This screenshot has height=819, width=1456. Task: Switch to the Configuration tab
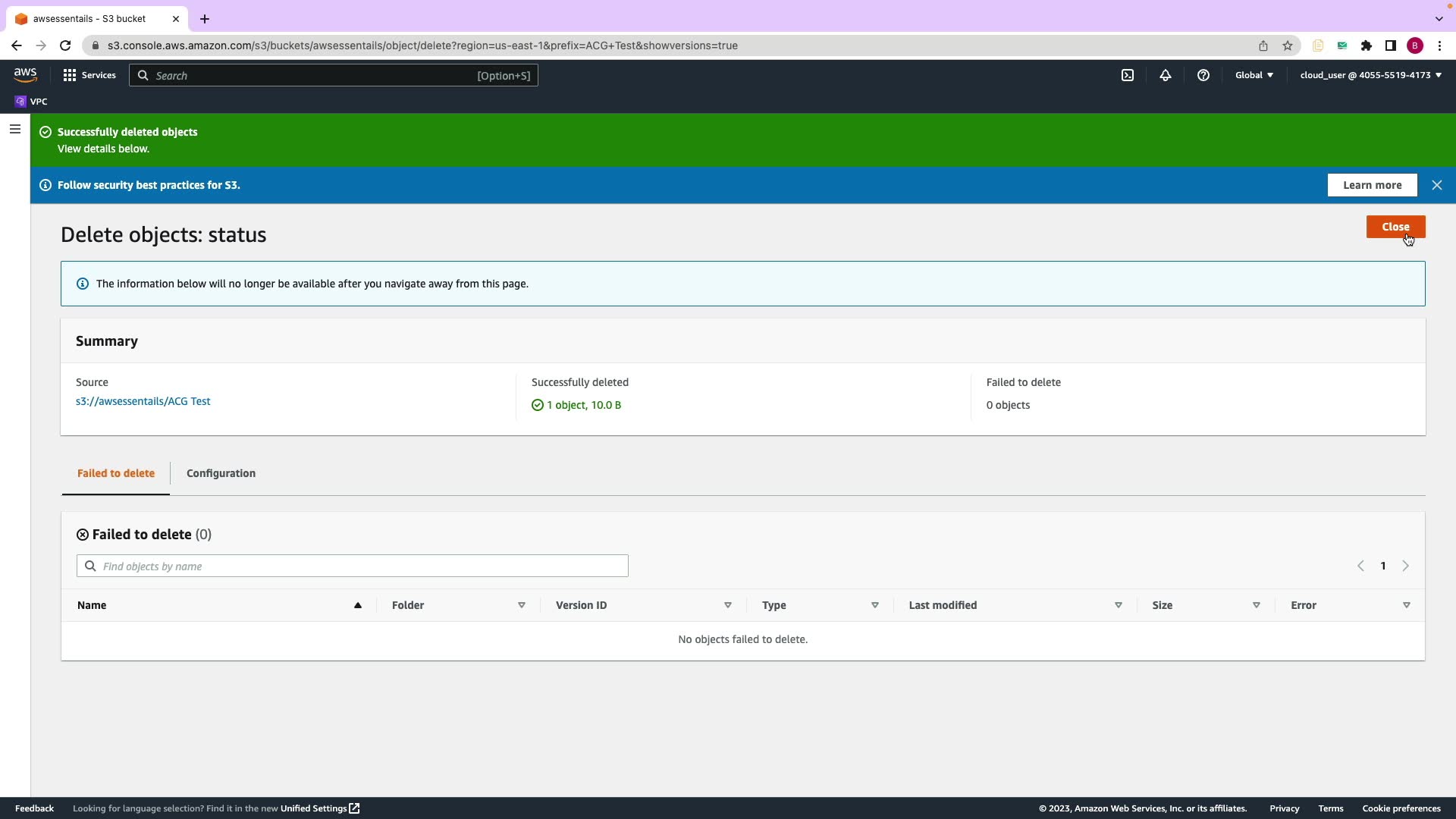221,473
